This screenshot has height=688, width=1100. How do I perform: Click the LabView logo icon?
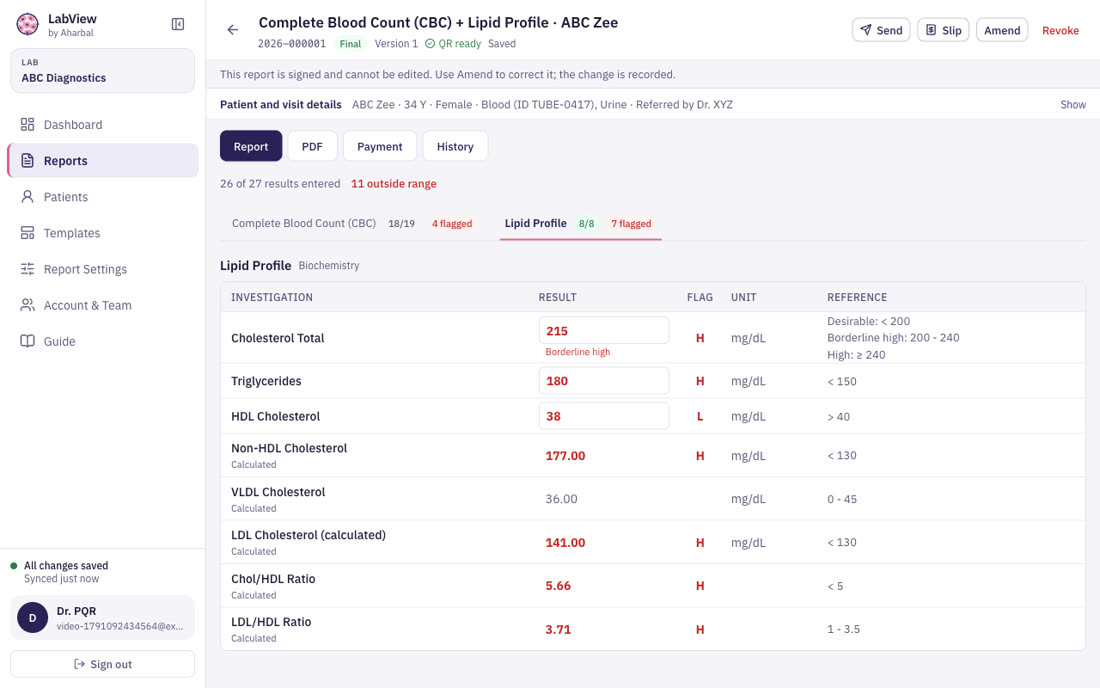tap(27, 25)
